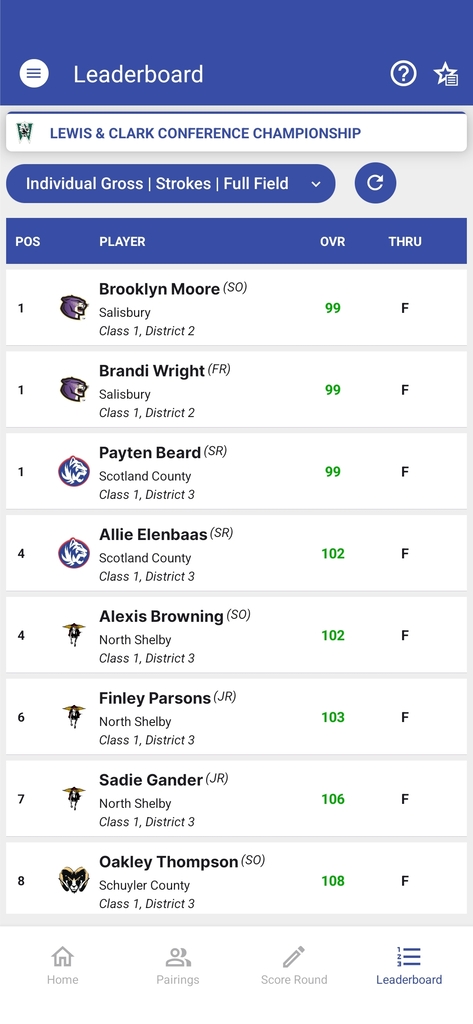This screenshot has width=473, height=1024.
Task: Click the POS column header
Action: click(27, 242)
